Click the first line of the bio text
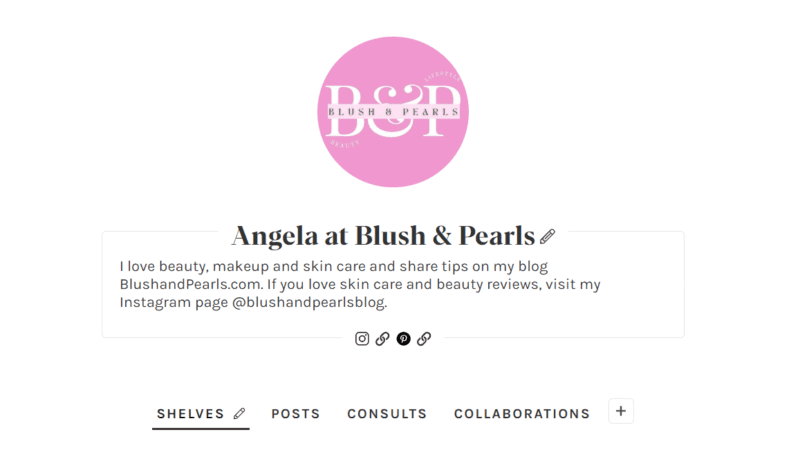 (x=334, y=266)
